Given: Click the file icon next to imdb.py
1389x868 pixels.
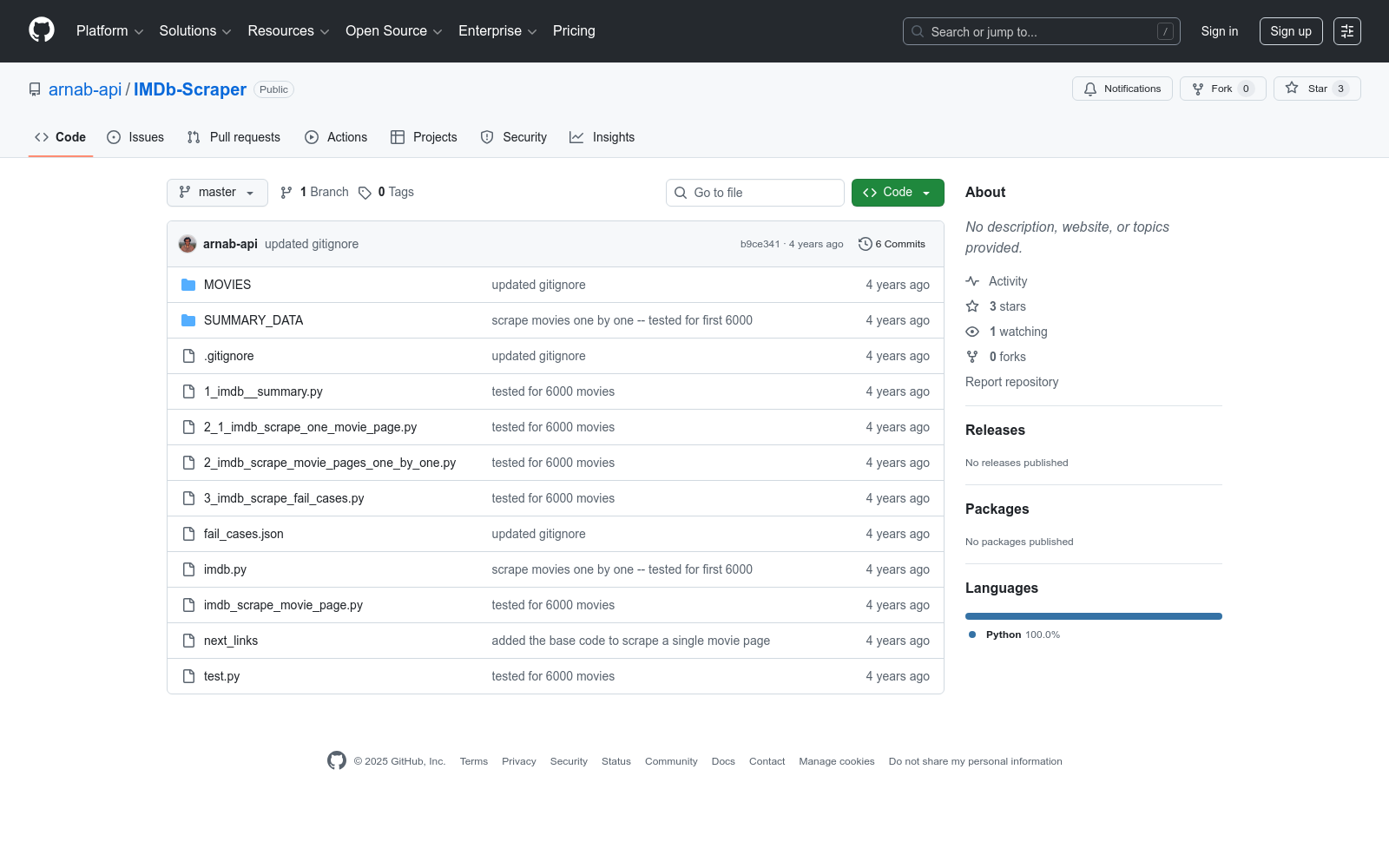Looking at the screenshot, I should (188, 569).
